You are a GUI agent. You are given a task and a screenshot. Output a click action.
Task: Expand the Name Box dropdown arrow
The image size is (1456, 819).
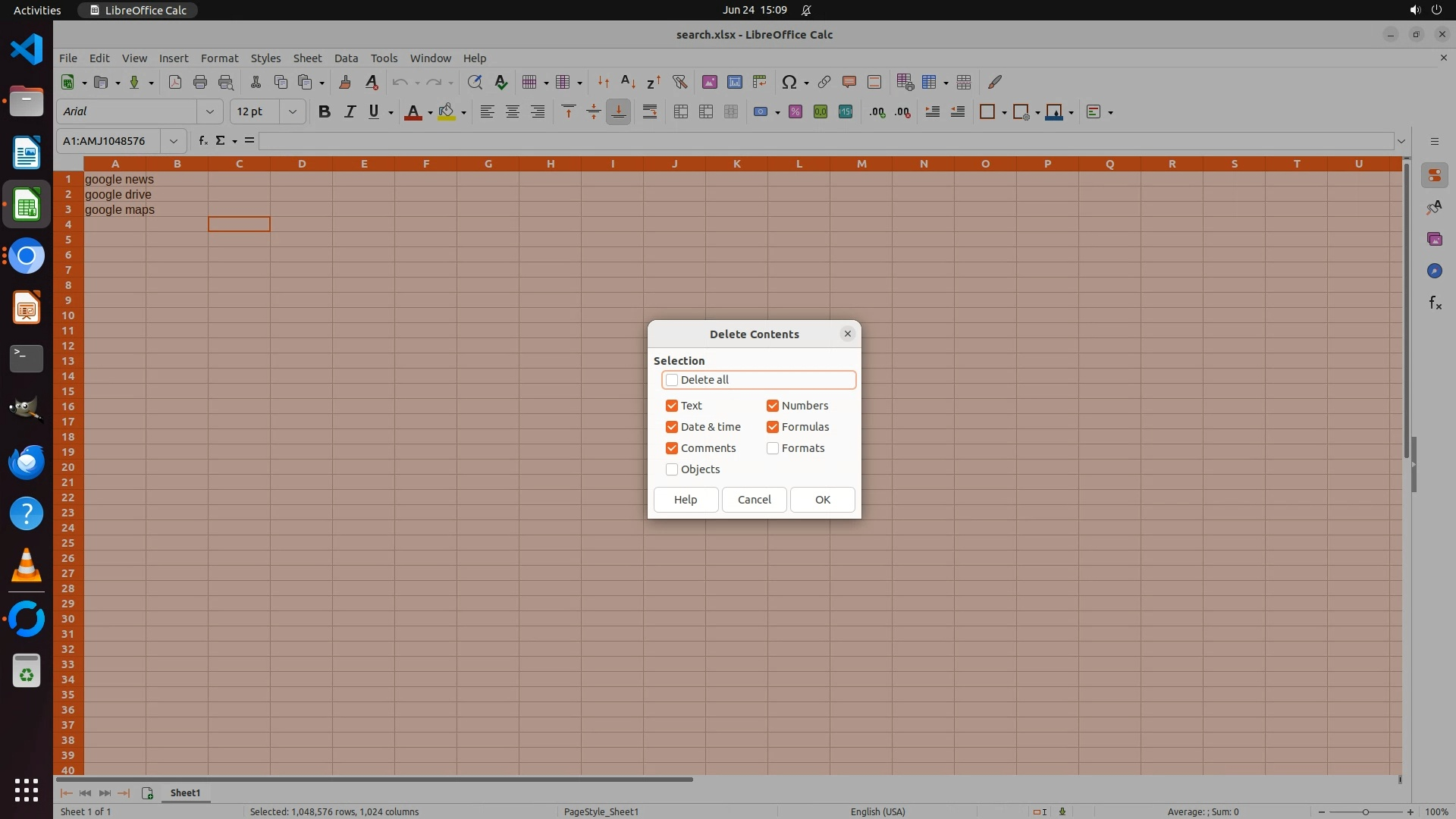(174, 141)
